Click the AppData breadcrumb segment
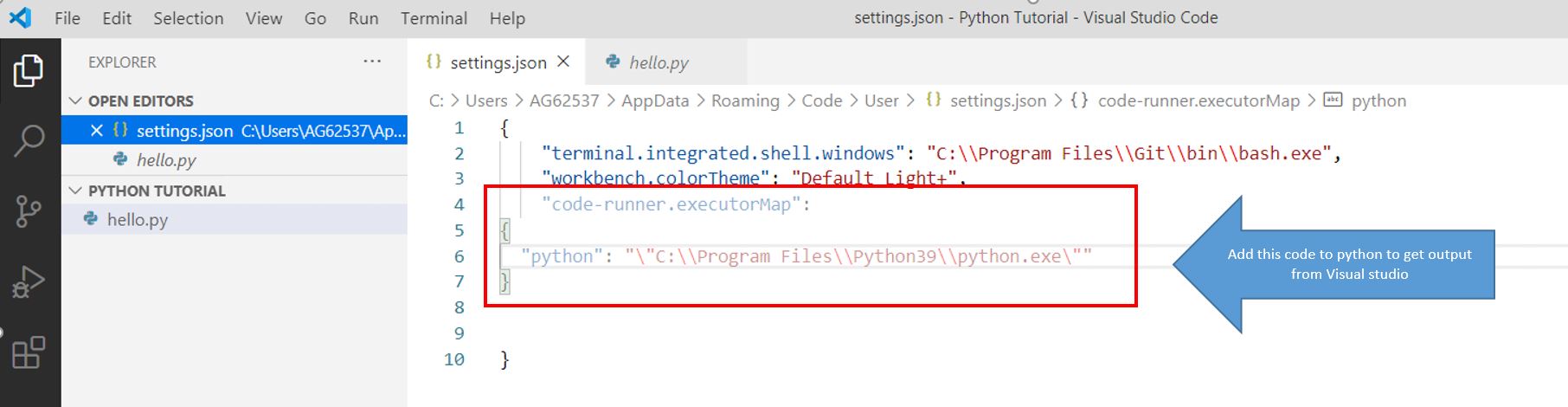Image resolution: width=1568 pixels, height=407 pixels. 655,101
